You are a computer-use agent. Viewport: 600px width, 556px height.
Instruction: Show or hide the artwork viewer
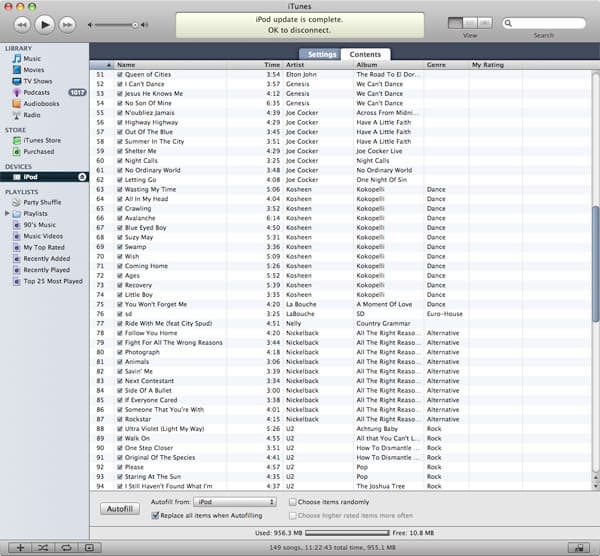[89, 548]
